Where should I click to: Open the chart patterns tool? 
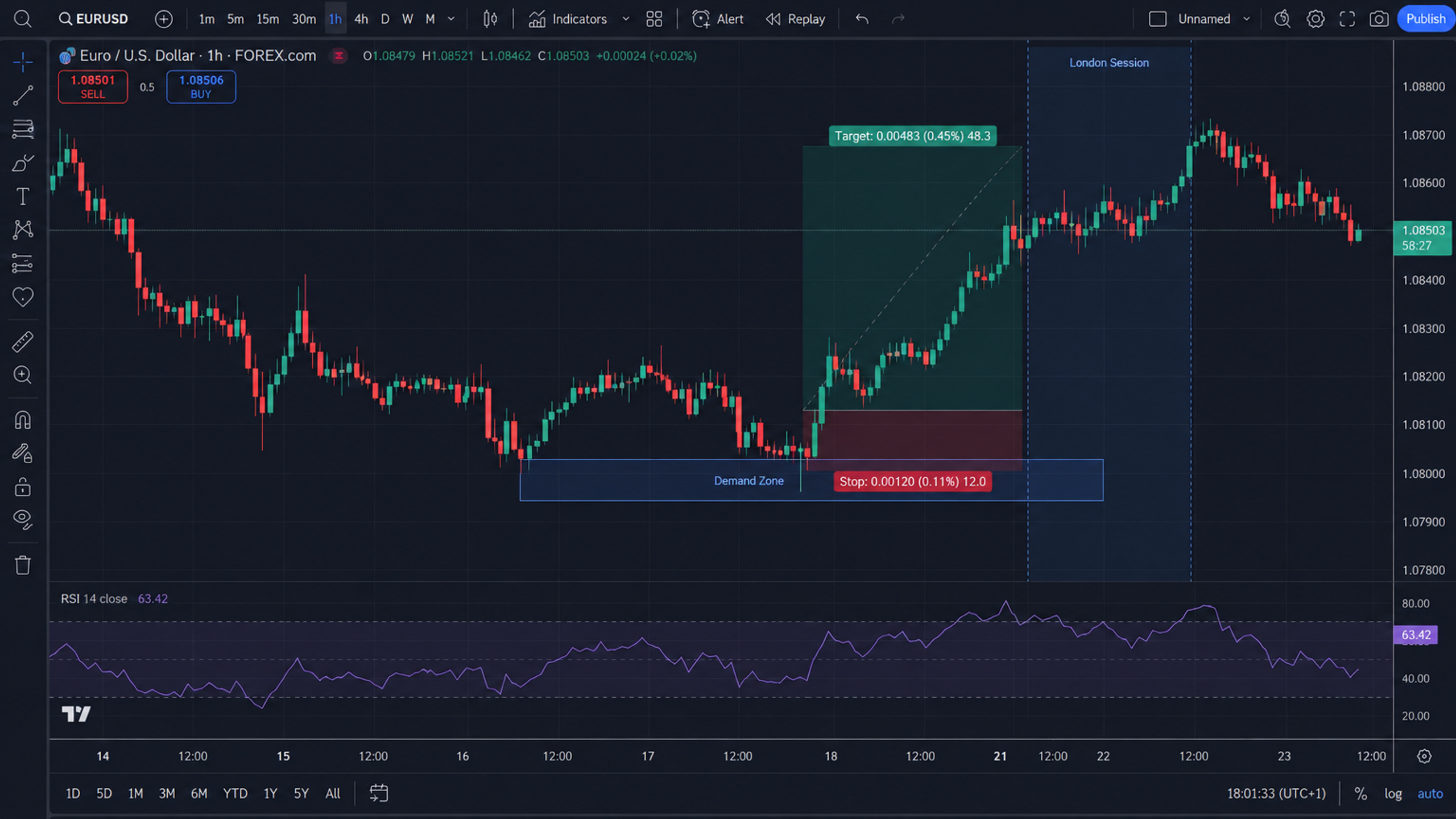tap(23, 230)
